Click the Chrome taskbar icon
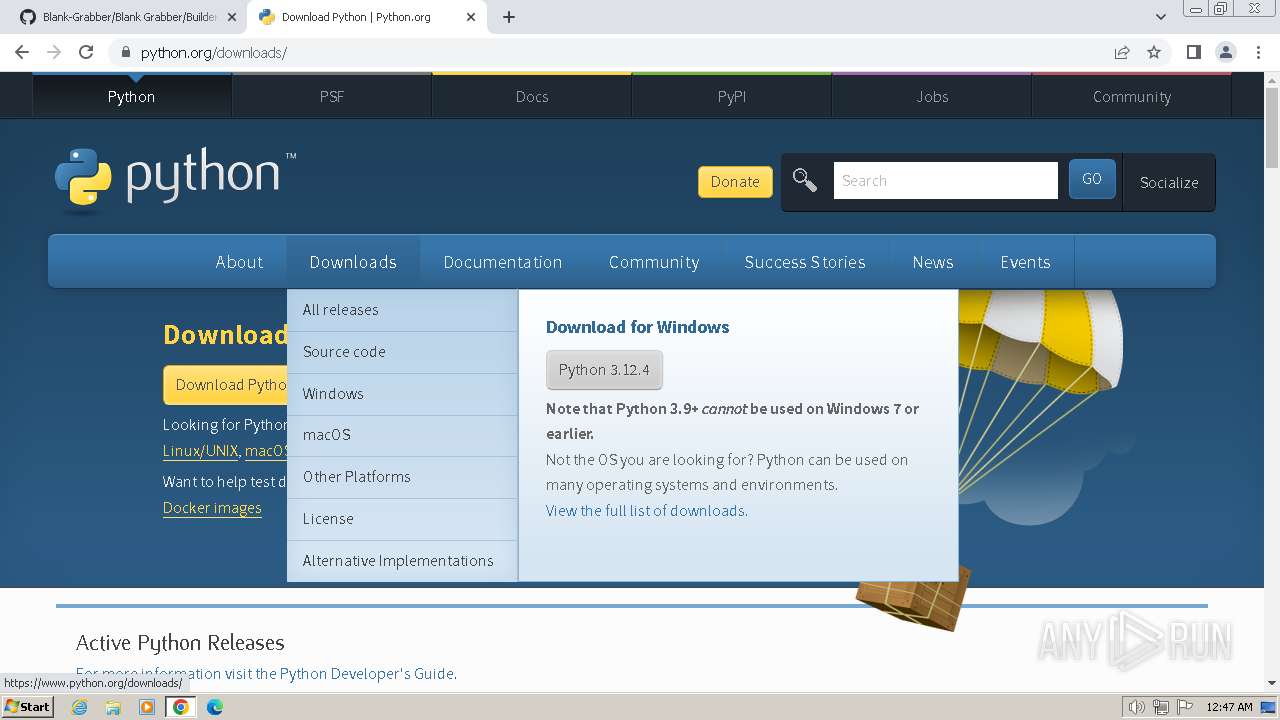 (181, 707)
